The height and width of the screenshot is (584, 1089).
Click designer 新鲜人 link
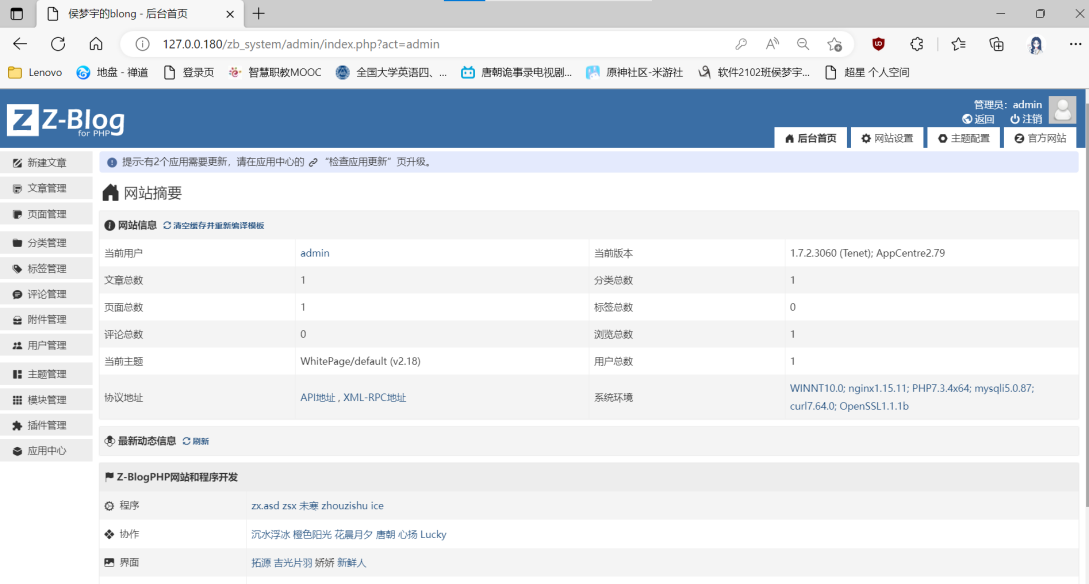[351, 562]
